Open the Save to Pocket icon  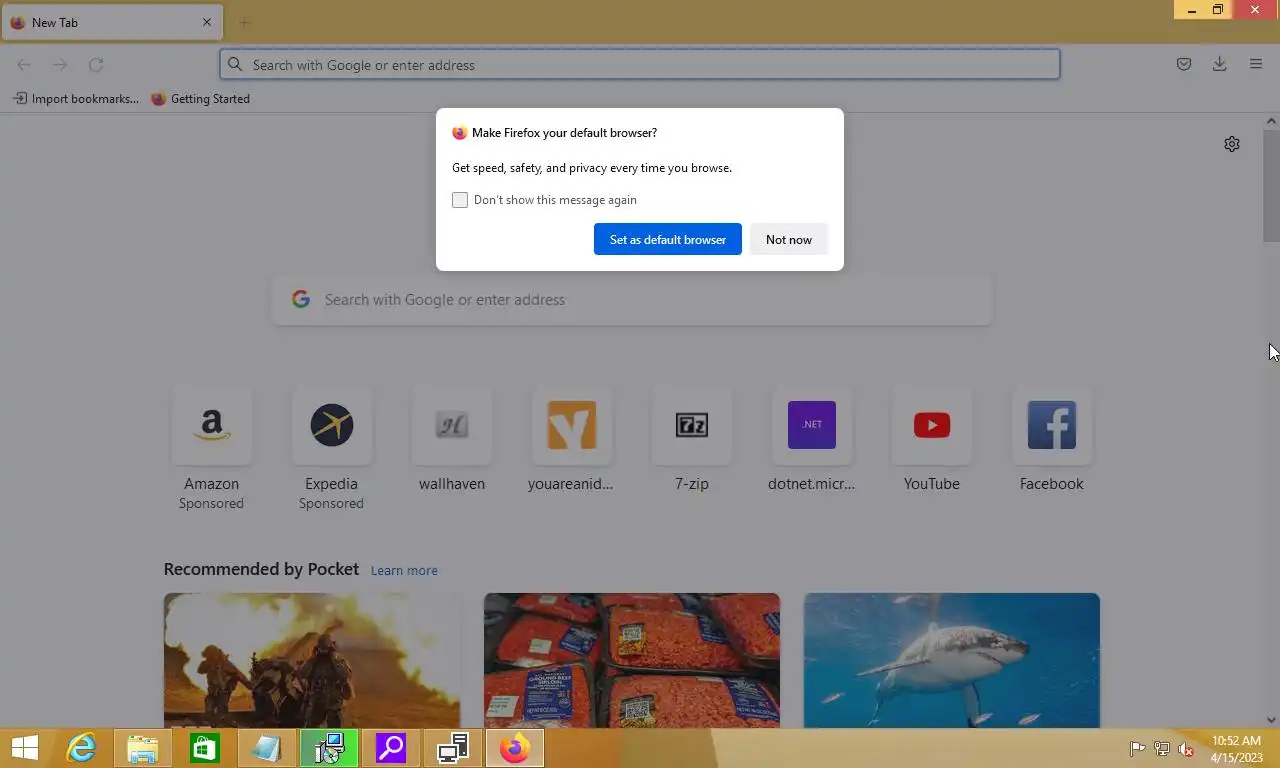coord(1184,65)
